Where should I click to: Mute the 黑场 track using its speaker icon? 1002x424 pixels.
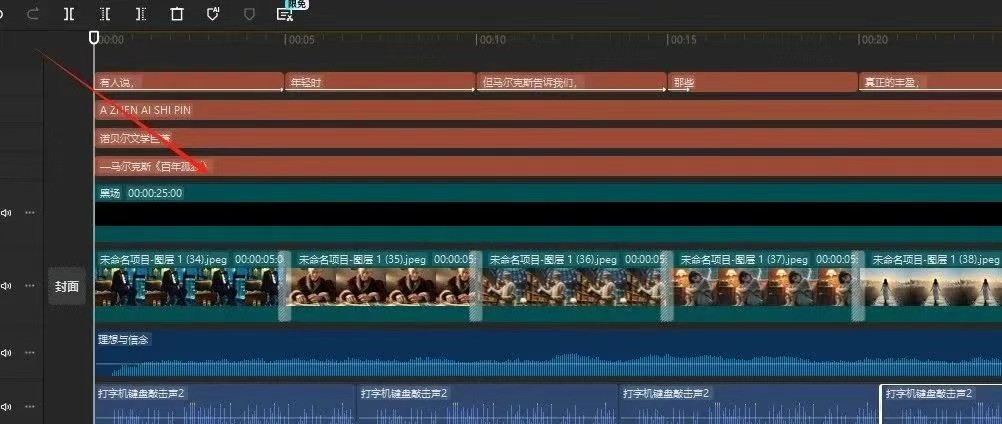[6, 212]
